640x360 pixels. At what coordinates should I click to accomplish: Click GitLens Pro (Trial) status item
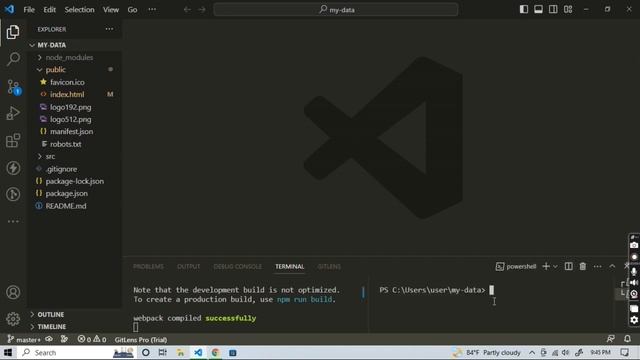coord(141,340)
